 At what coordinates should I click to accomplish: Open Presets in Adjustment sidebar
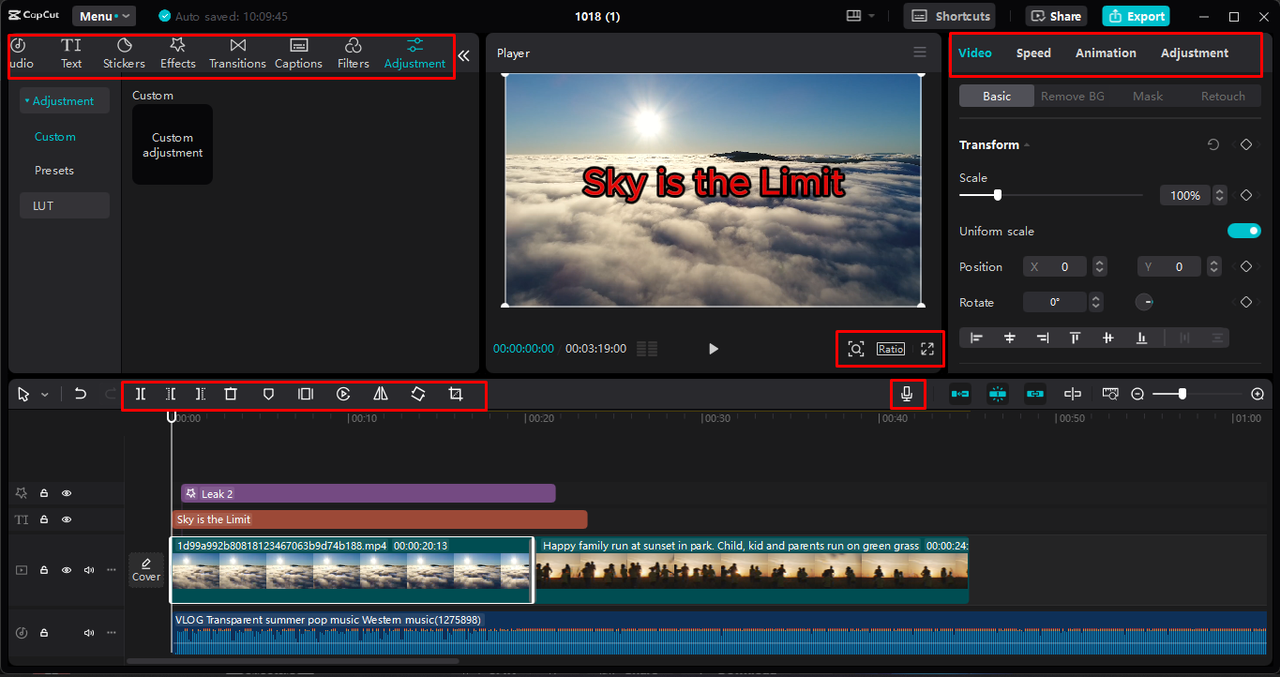click(54, 171)
